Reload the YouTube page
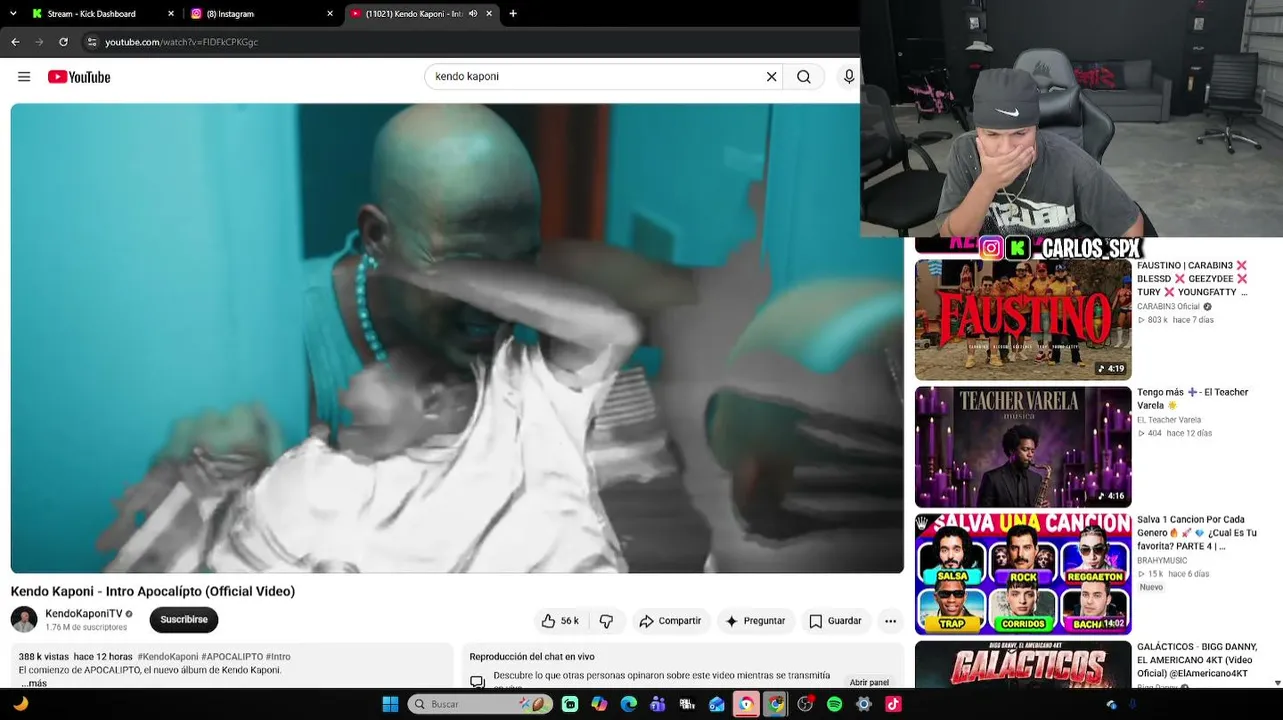The height and width of the screenshot is (720, 1283). [x=63, y=42]
